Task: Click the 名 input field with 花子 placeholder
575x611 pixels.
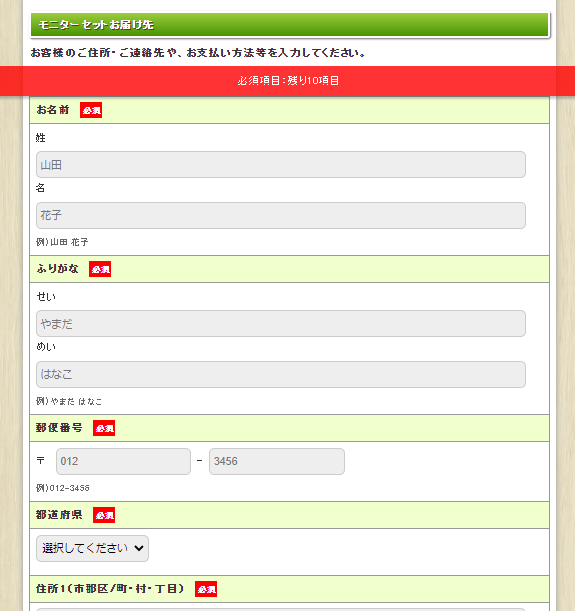Action: (280, 215)
